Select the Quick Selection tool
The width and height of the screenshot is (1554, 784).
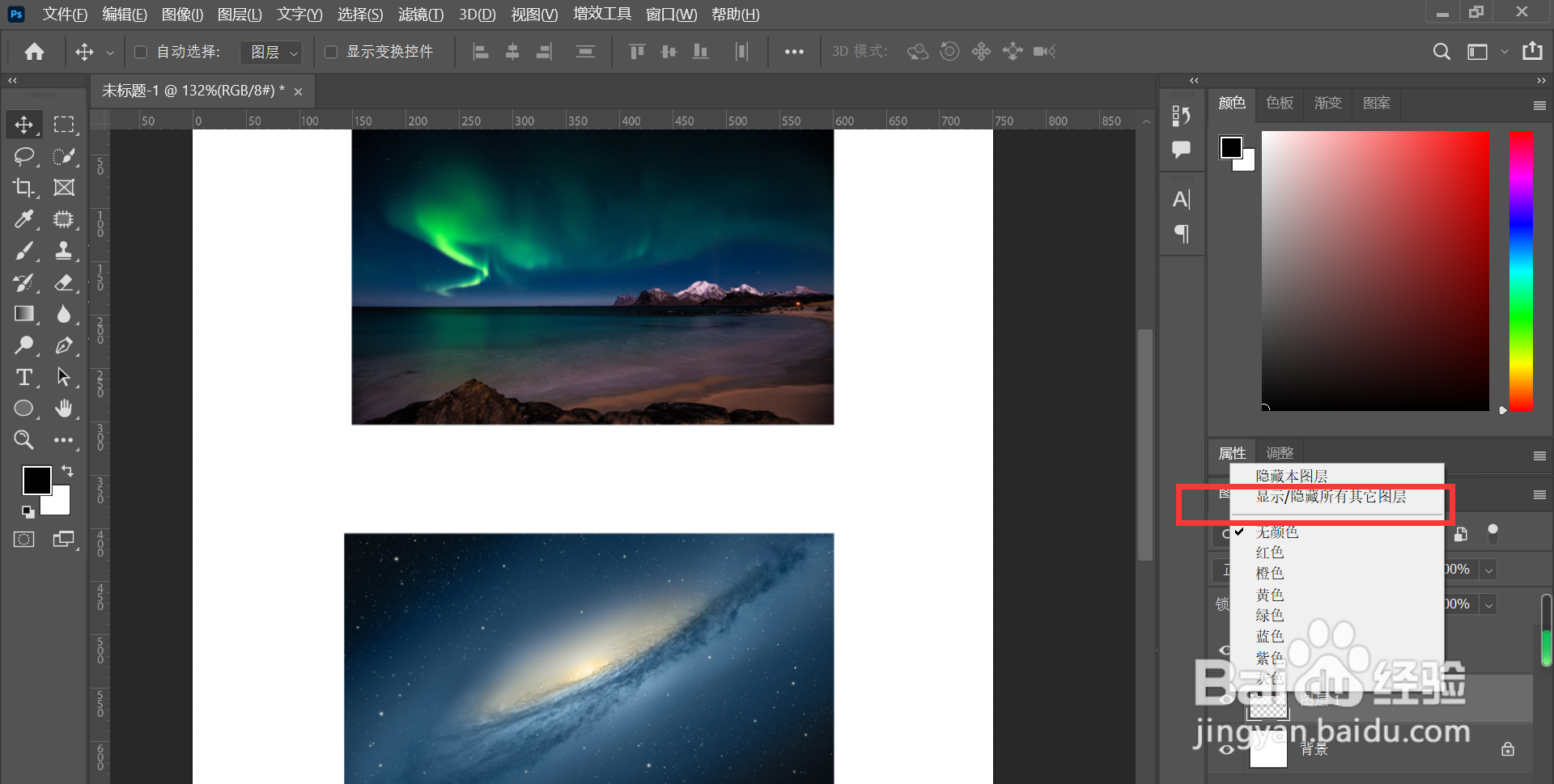pos(64,156)
